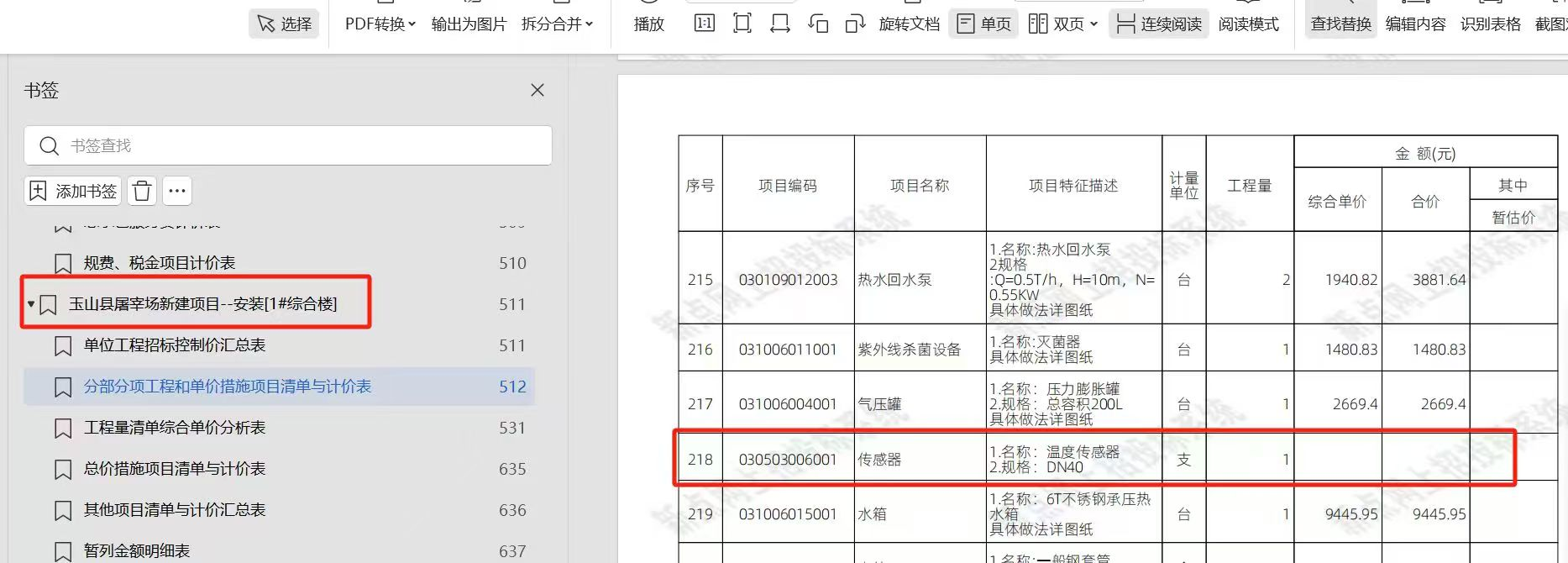Open the PDF转换 dropdown
The width and height of the screenshot is (1568, 563).
(380, 24)
